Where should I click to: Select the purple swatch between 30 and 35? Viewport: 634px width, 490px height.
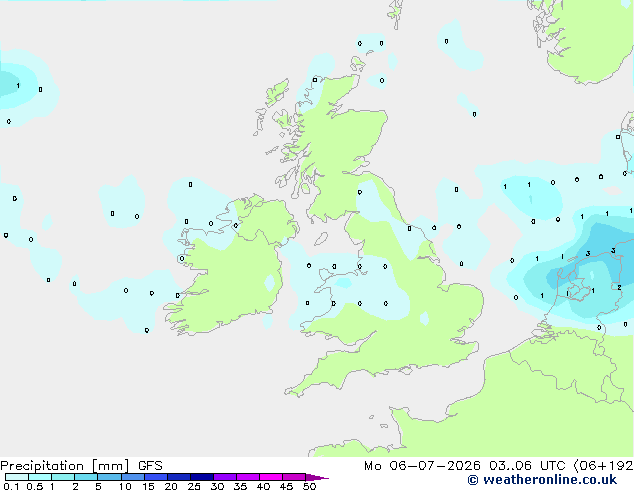coord(225,477)
